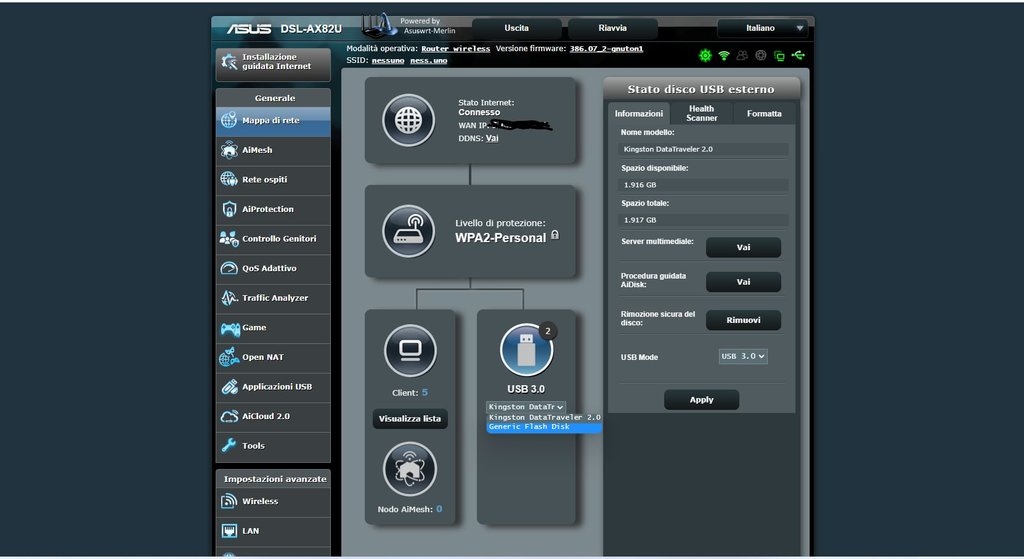The image size is (1024, 559).
Task: Click the green gear status icon
Action: click(x=705, y=56)
